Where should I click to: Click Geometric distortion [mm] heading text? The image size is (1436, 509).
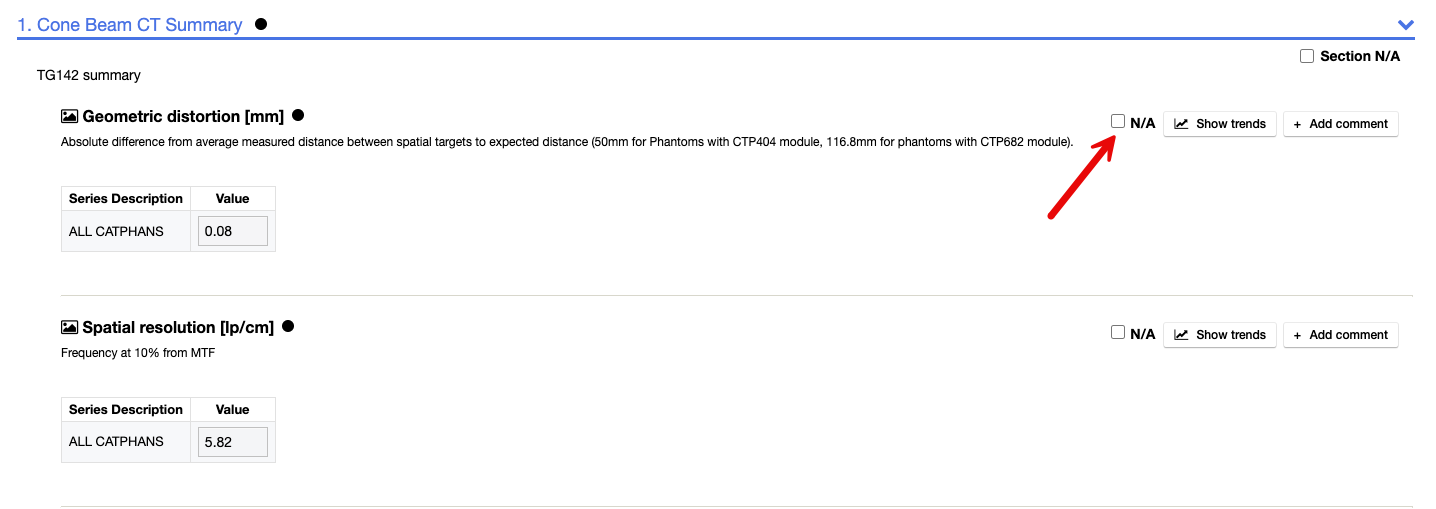point(183,116)
